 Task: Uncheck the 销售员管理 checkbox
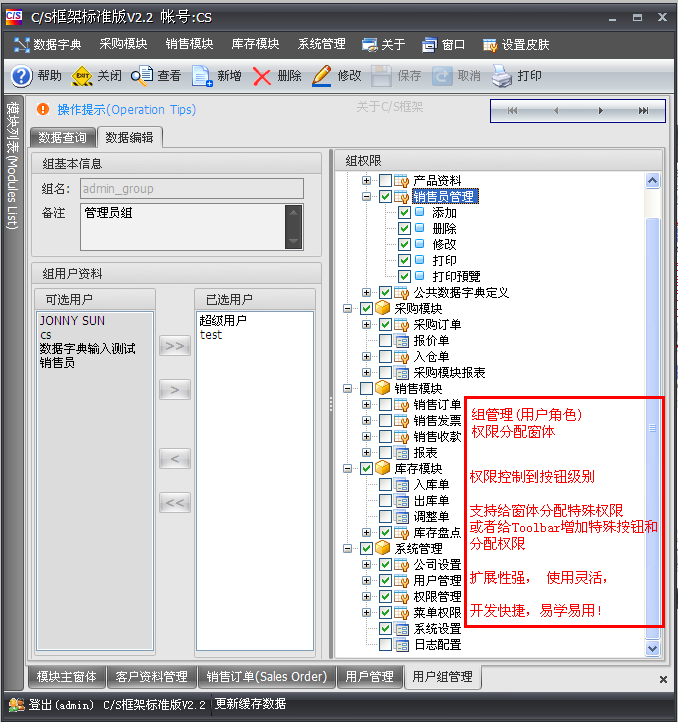pos(385,197)
